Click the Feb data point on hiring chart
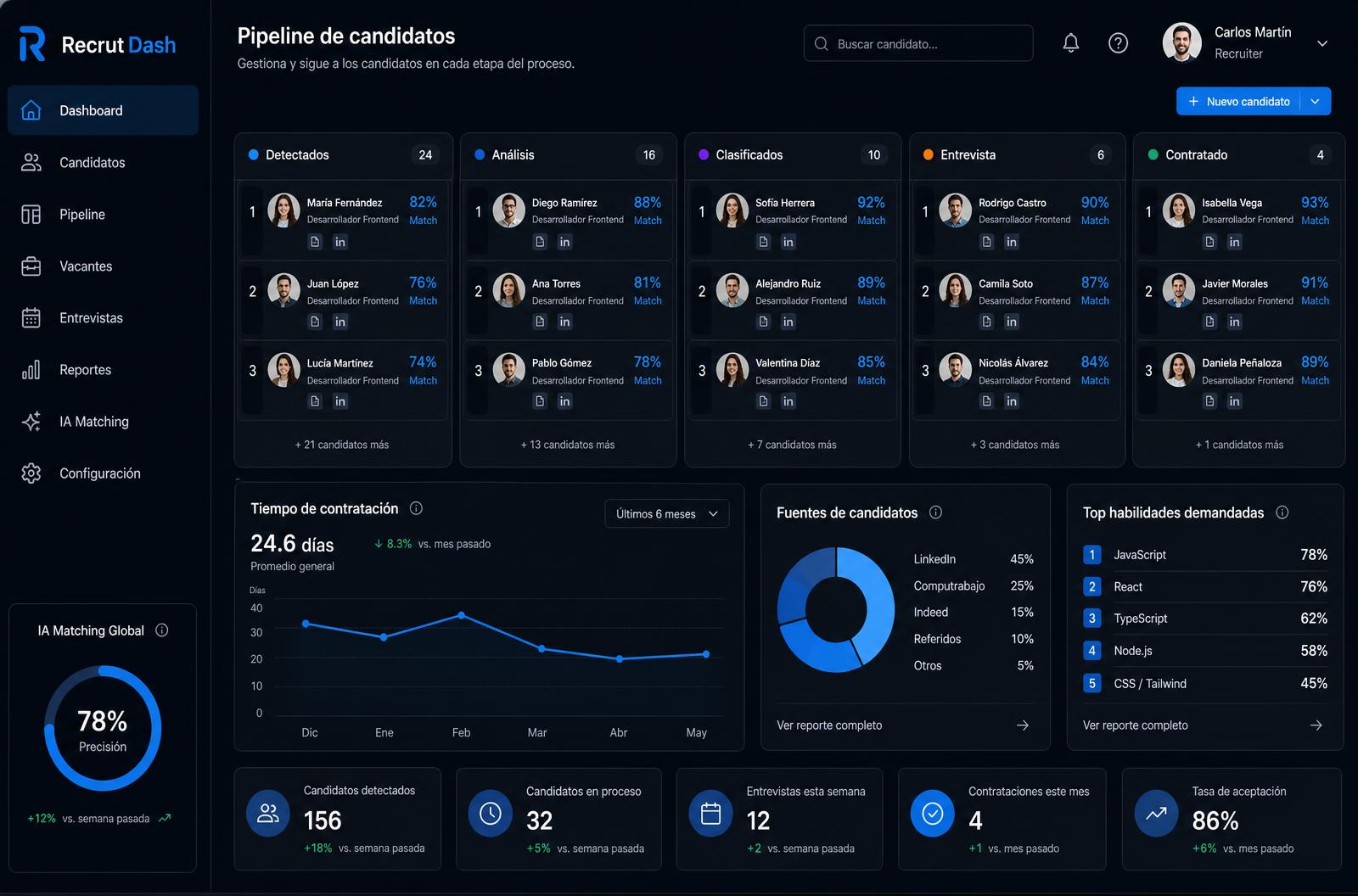This screenshot has width=1358, height=896. pos(461,614)
